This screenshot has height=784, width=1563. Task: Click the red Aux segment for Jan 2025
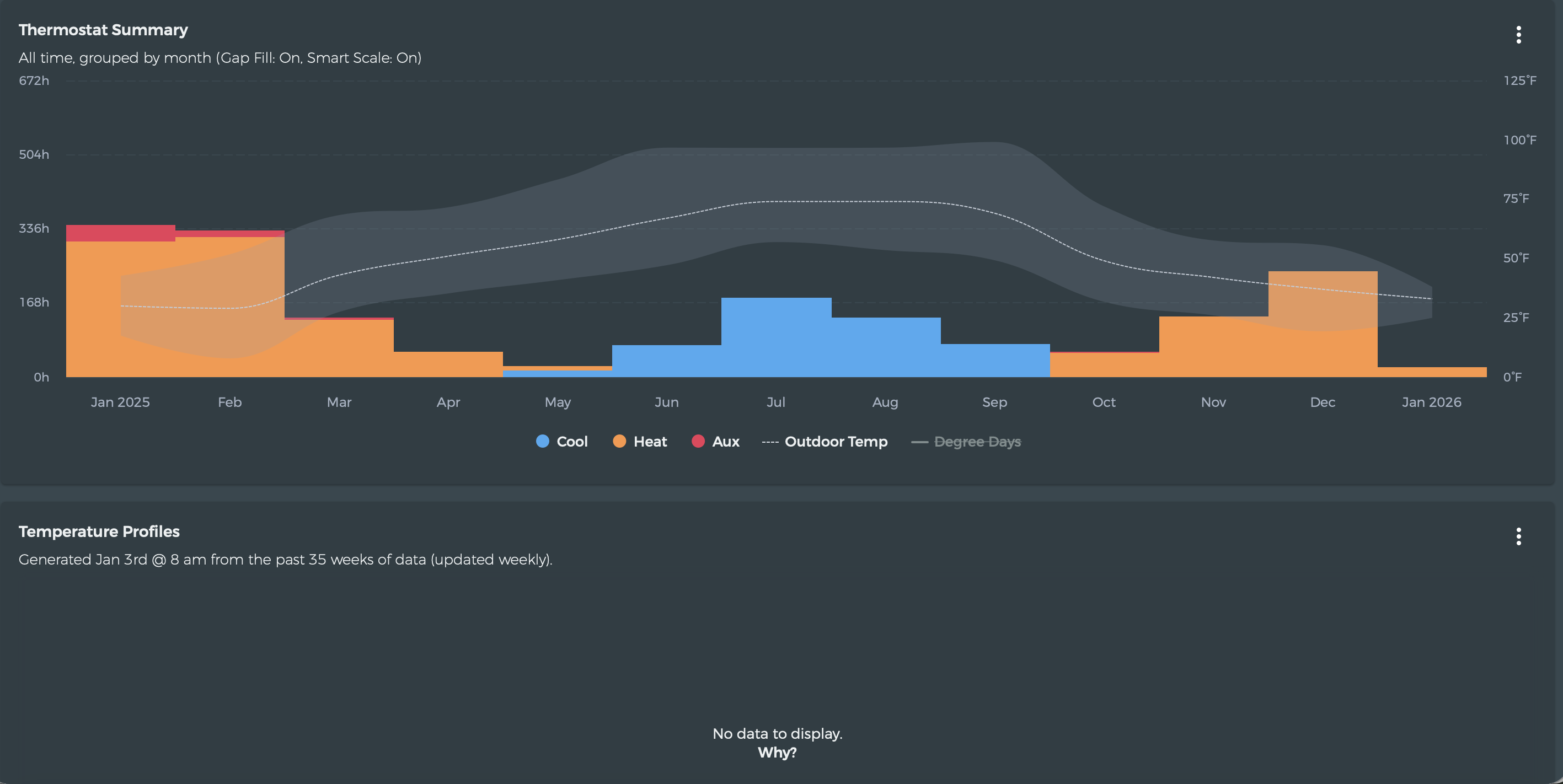[120, 233]
